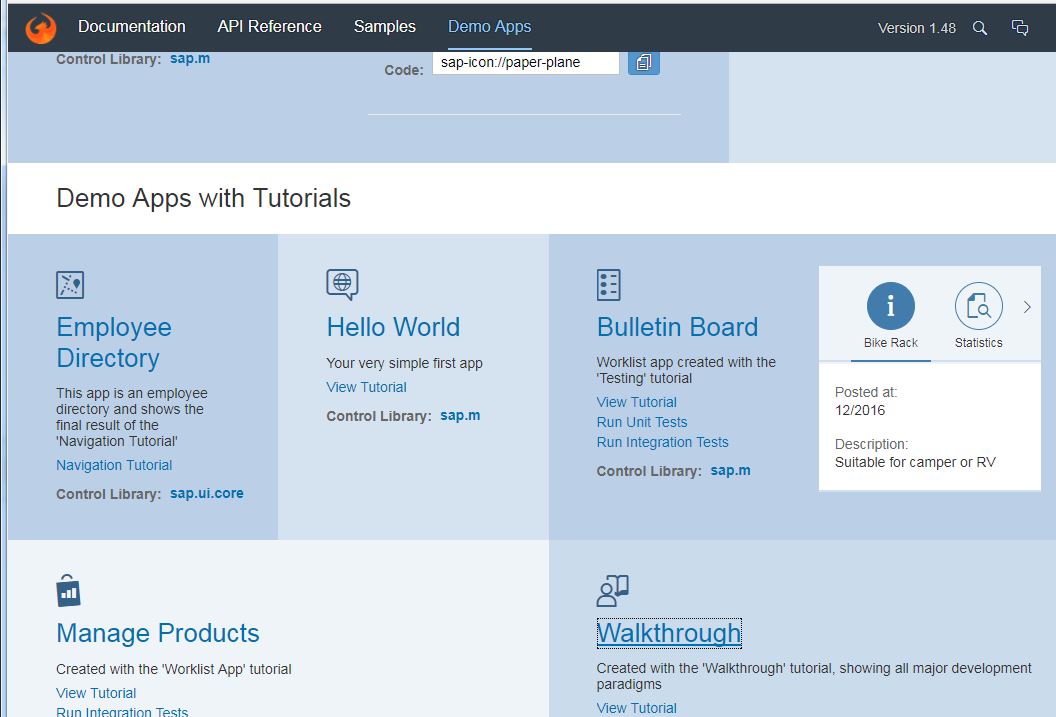Click the Manage Products briefcase icon
The width and height of the screenshot is (1056, 717).
click(x=68, y=590)
